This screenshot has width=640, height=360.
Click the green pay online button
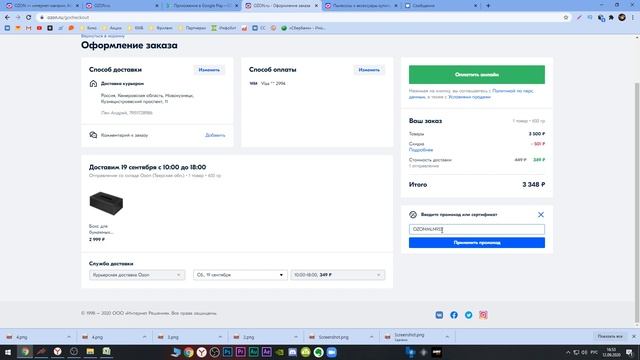pos(477,75)
